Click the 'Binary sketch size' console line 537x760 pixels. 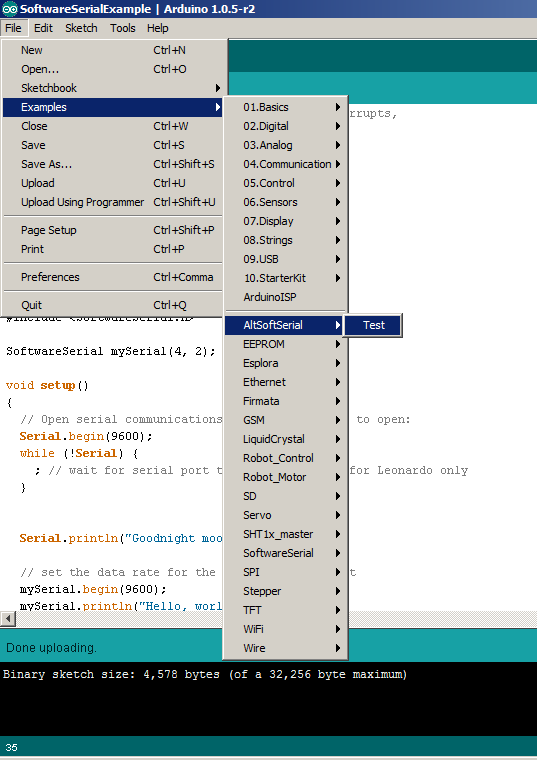point(205,674)
